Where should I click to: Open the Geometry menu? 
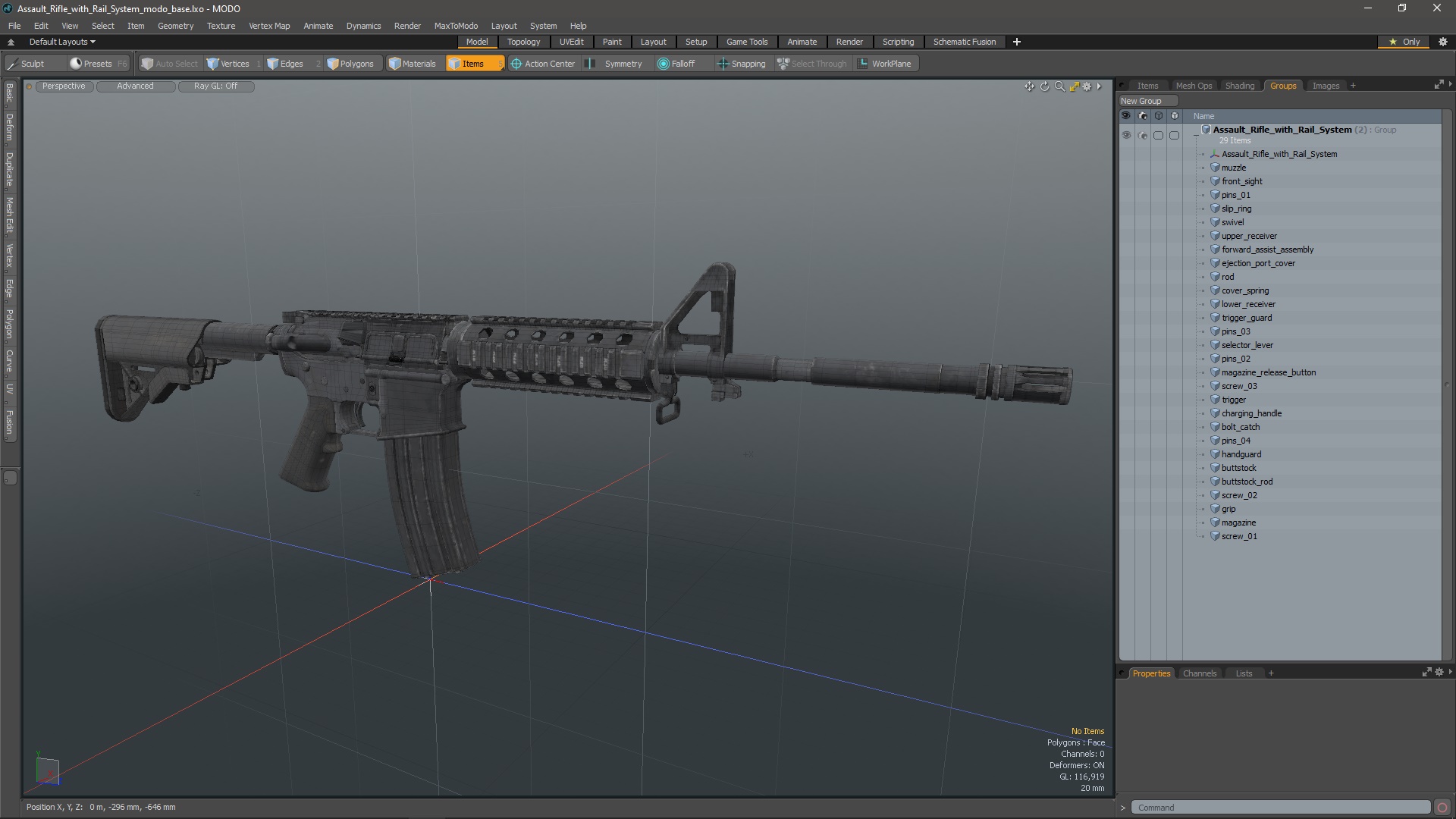(x=175, y=26)
